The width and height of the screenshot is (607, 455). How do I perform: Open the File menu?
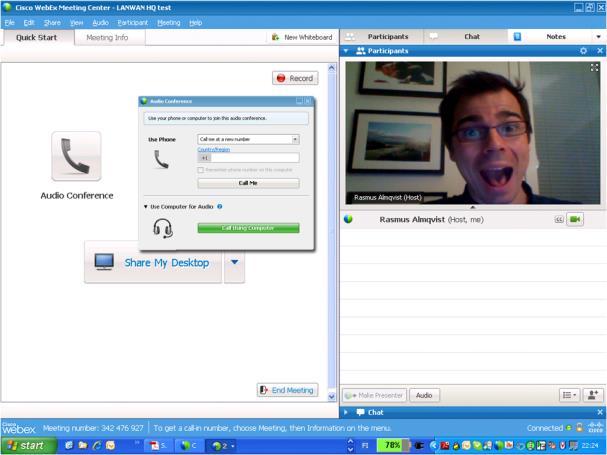pyautogui.click(x=10, y=23)
